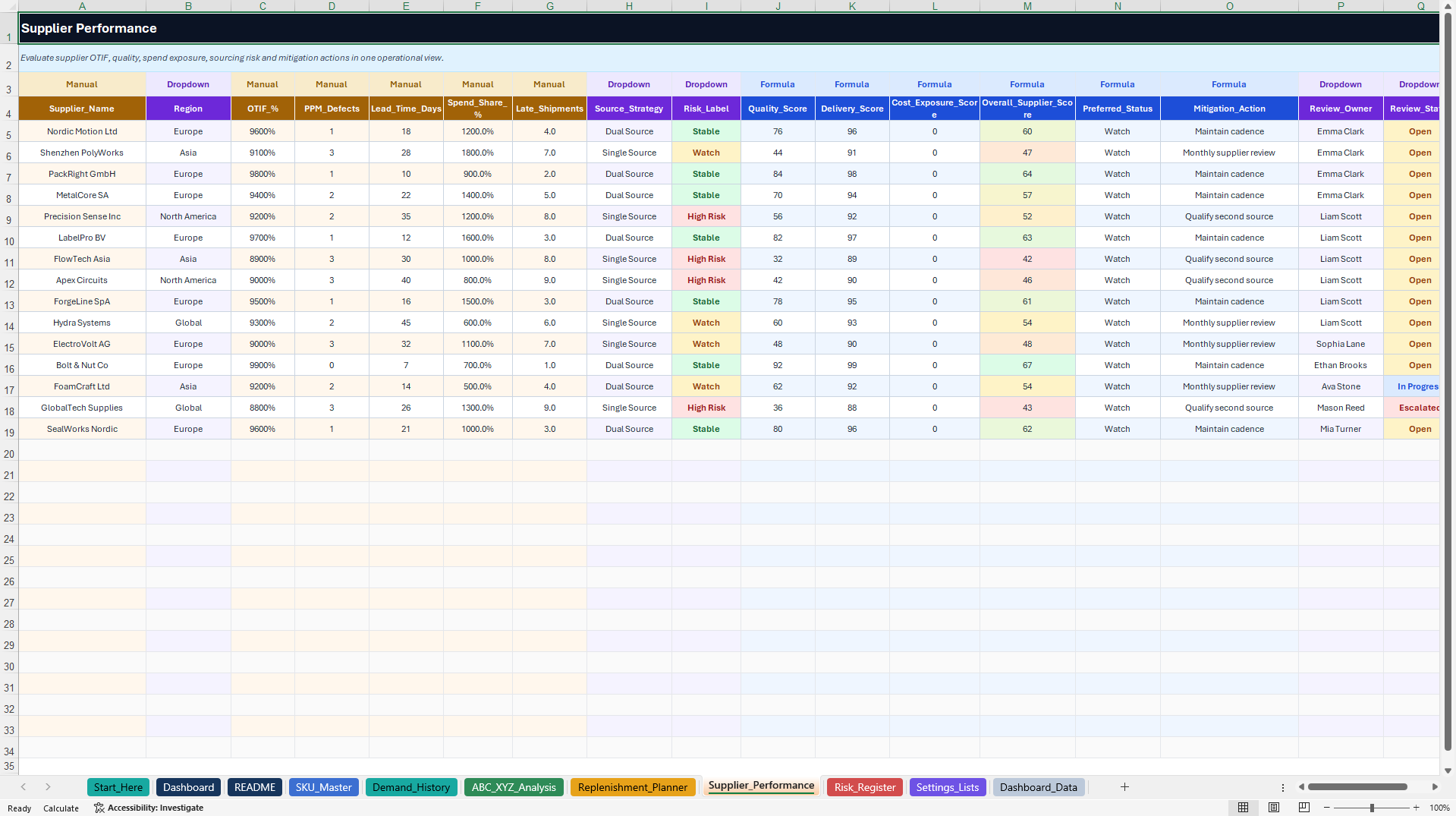Switch to Page Layout view icon
The height and width of the screenshot is (816, 1456).
(1274, 808)
